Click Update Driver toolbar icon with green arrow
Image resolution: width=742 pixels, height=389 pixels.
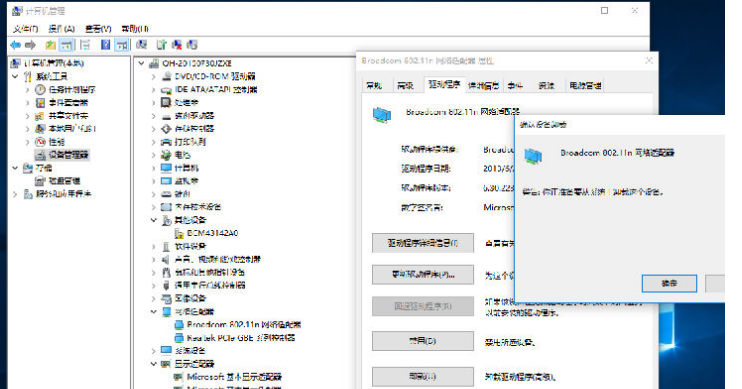pos(162,45)
